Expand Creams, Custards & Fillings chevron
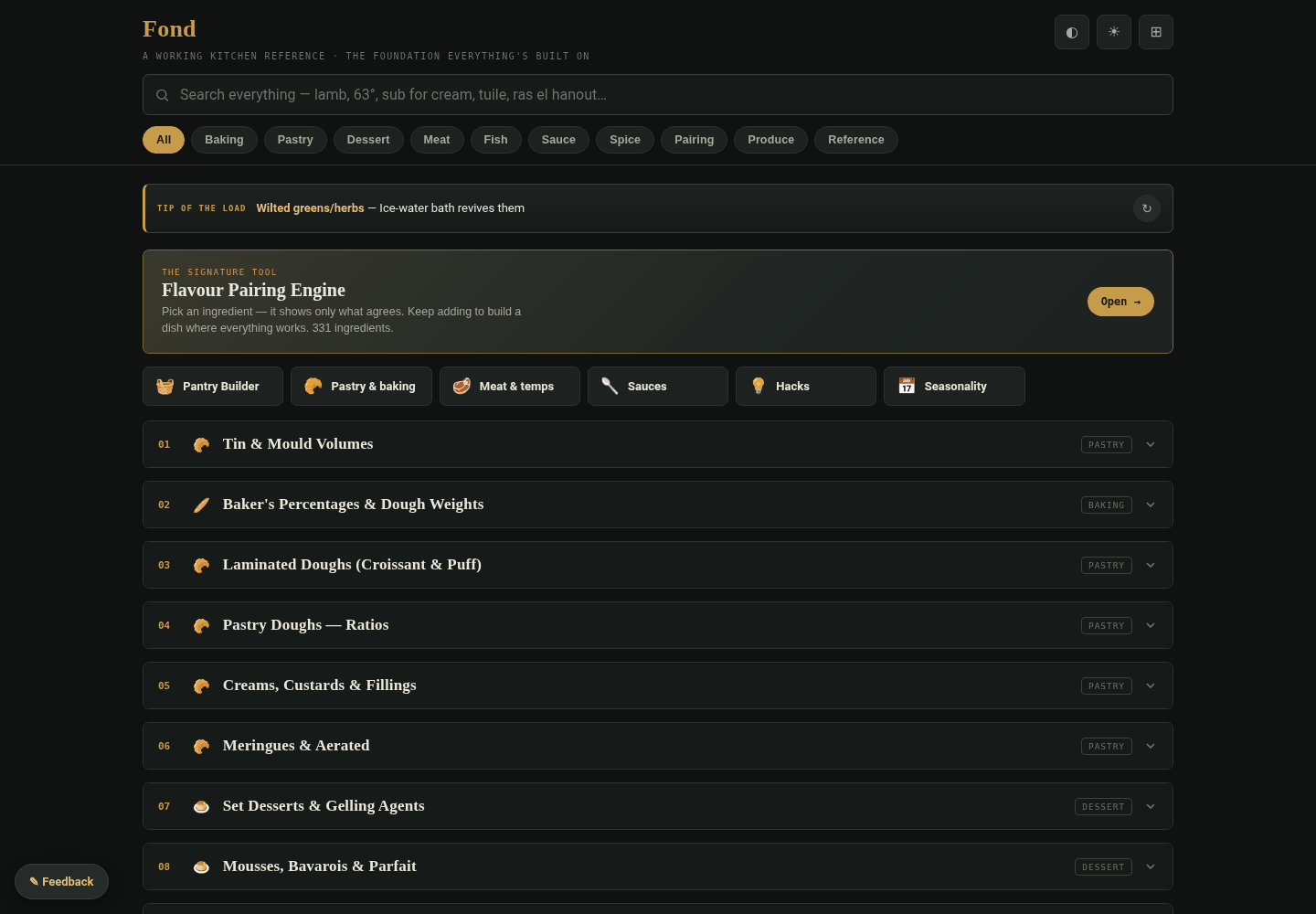 [x=1151, y=685]
